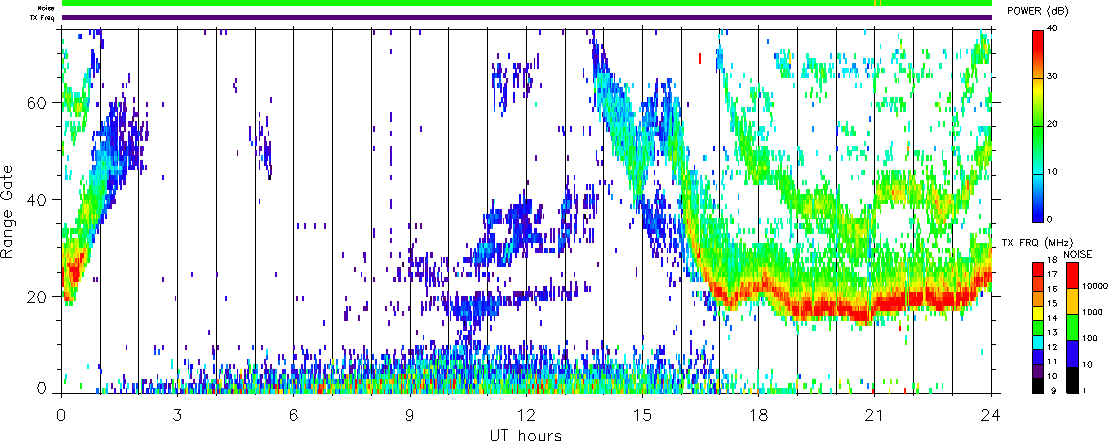The width and height of the screenshot is (1108, 441).
Task: Select the red 18 MHz swatch in TX FRQ legend
Action: pos(1037,269)
